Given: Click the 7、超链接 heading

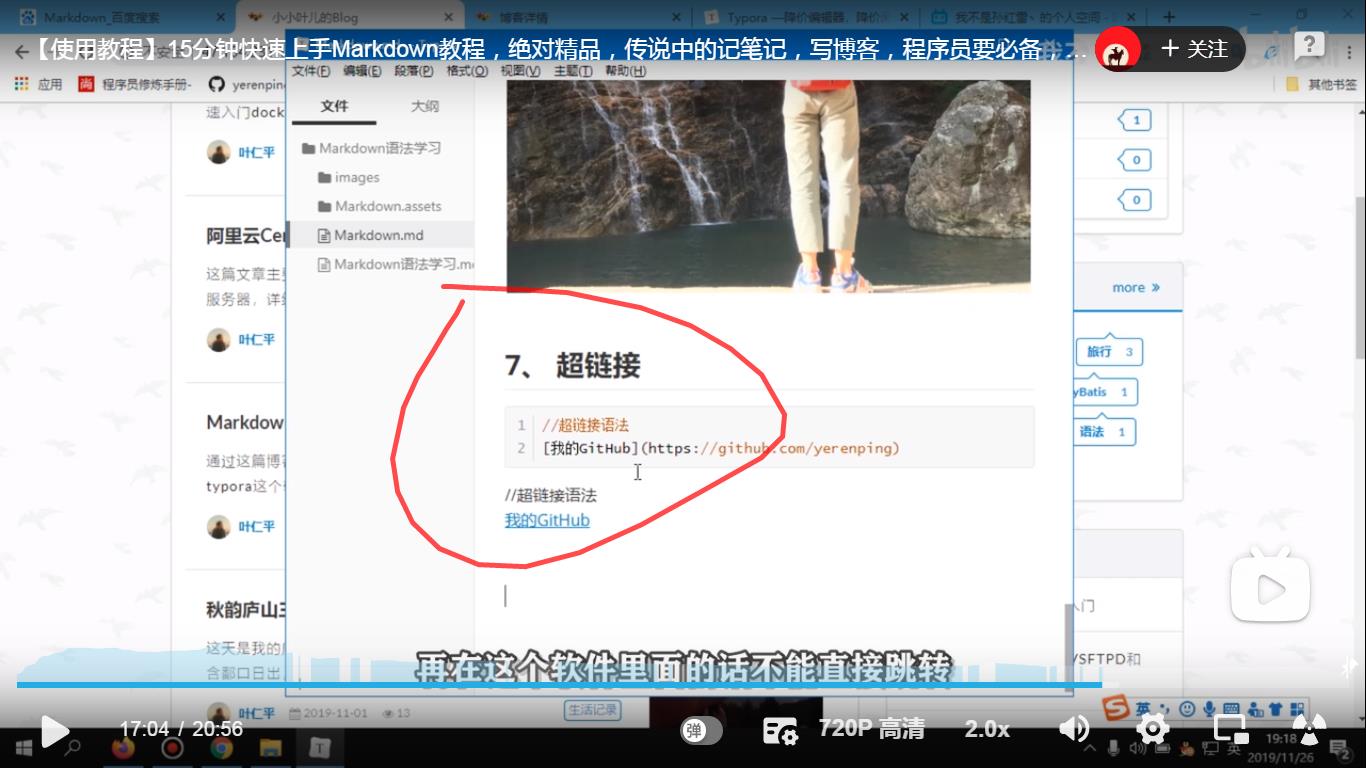Looking at the screenshot, I should [x=572, y=366].
